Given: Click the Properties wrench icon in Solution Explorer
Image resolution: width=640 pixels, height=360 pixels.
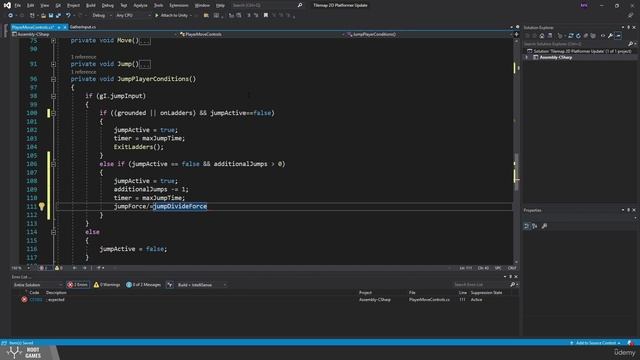Looking at the screenshot, I should pyautogui.click(x=610, y=36).
